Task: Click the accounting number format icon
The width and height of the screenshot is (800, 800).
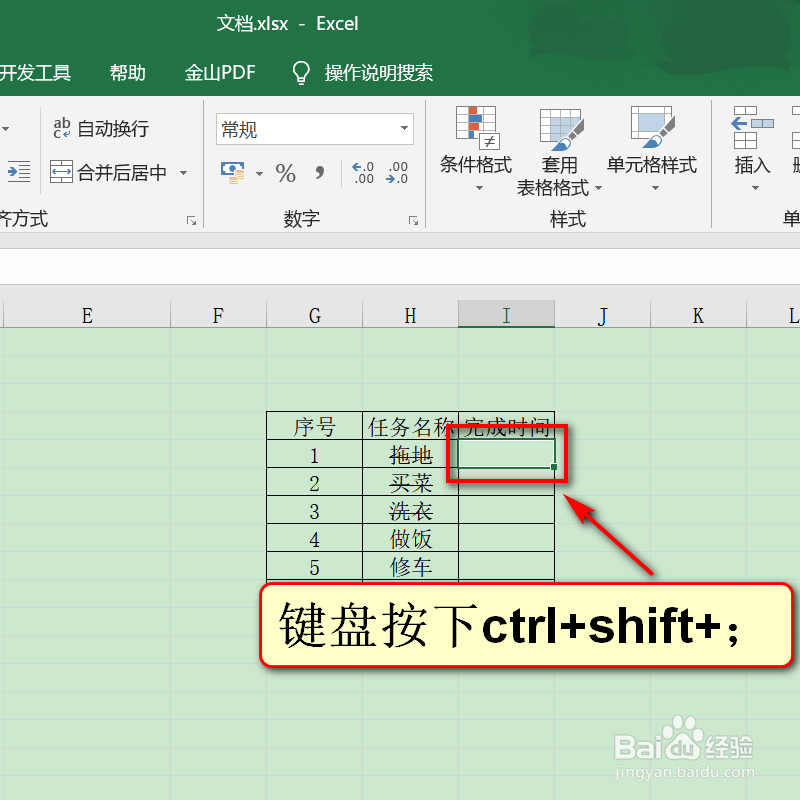Action: click(233, 172)
